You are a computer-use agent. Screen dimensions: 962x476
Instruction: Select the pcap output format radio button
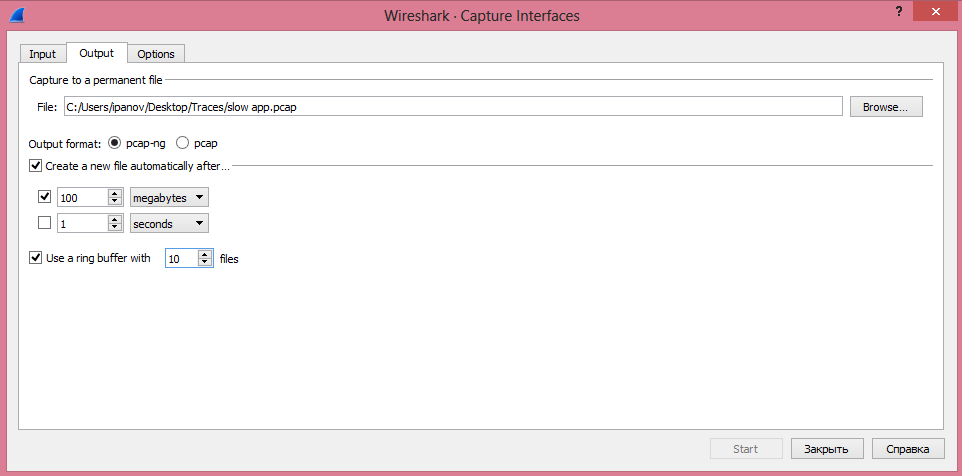[182, 143]
